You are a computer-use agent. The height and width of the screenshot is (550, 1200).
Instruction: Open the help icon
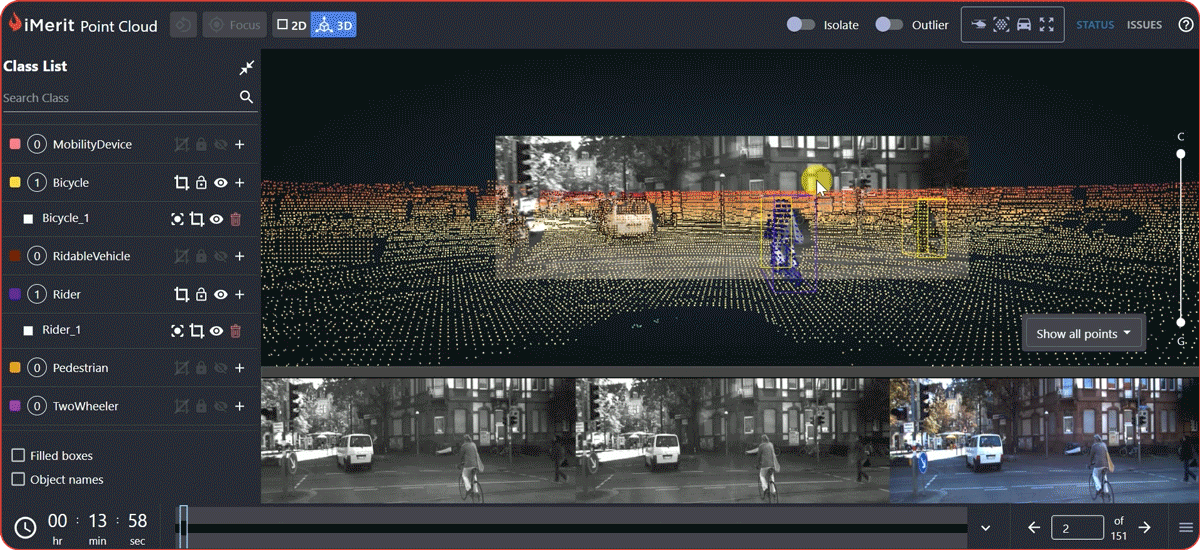pos(1185,25)
